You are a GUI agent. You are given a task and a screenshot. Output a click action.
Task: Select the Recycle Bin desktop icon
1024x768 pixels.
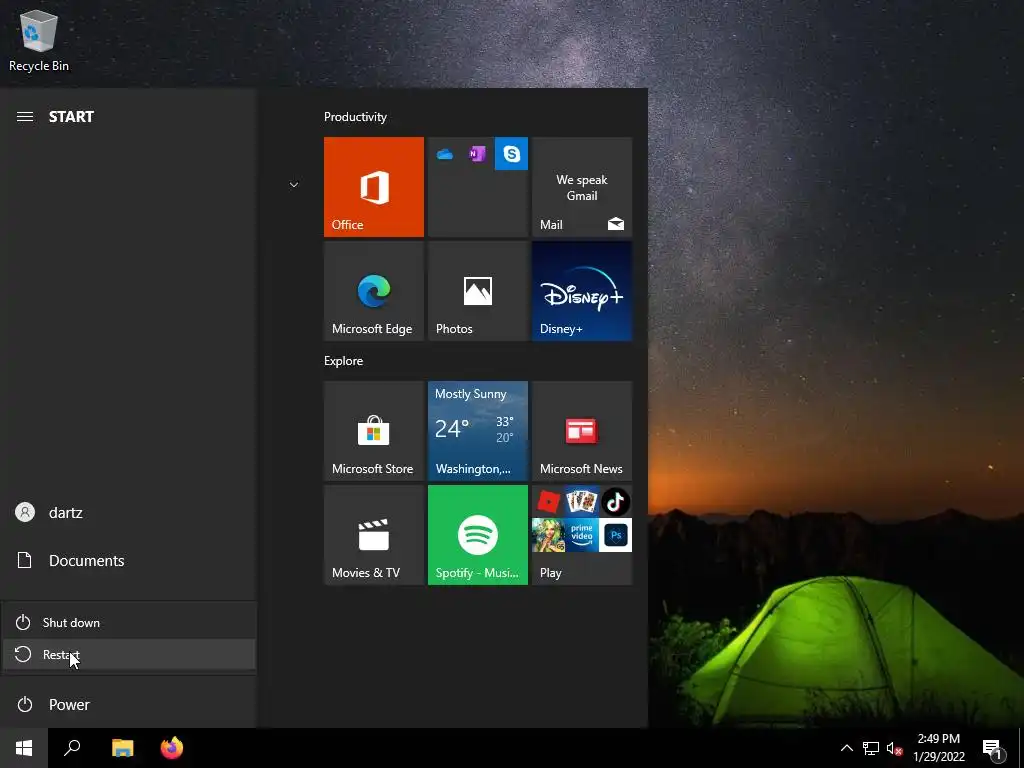[39, 40]
